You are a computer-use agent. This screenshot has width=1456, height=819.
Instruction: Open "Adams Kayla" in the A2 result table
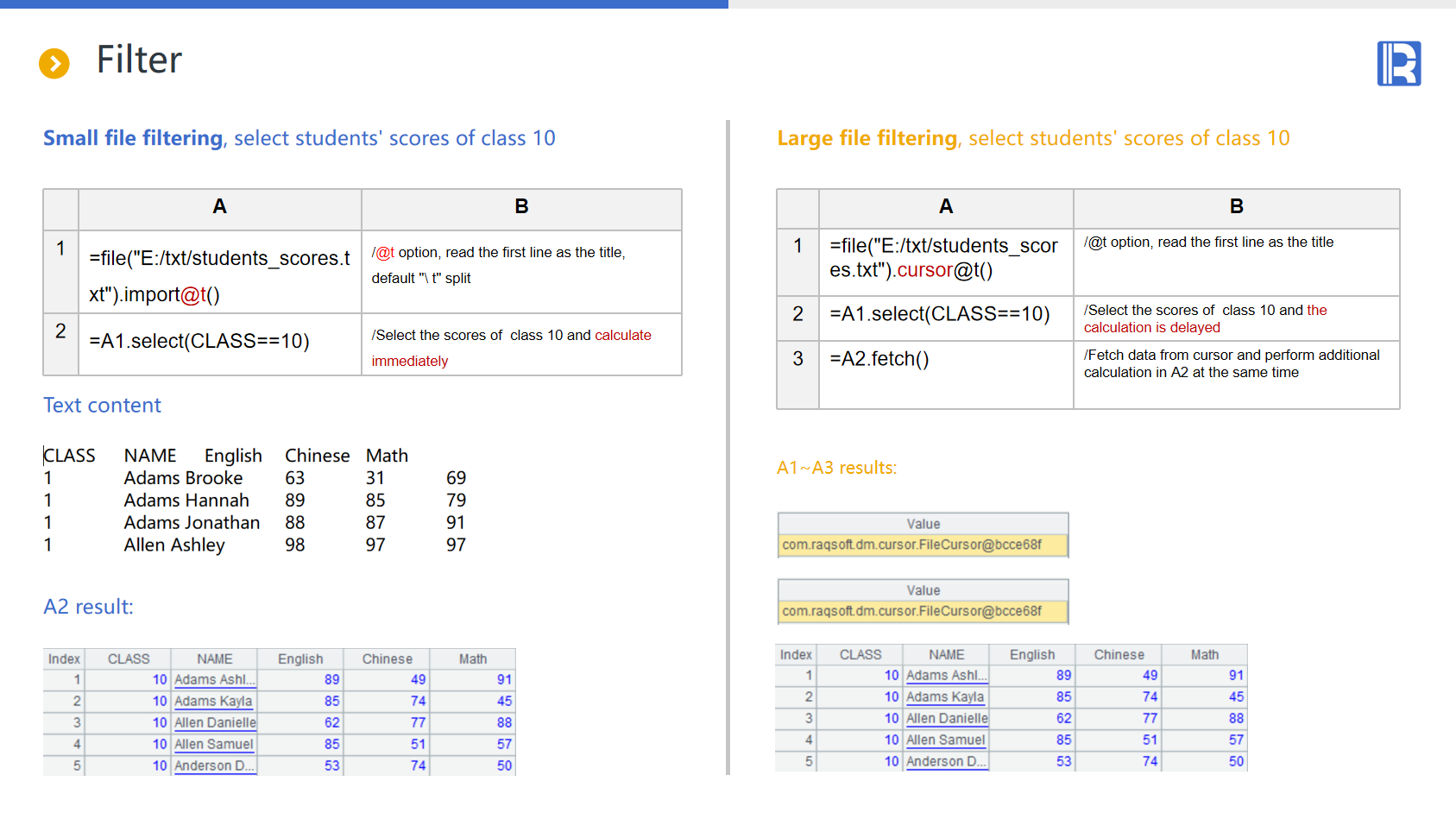click(213, 702)
